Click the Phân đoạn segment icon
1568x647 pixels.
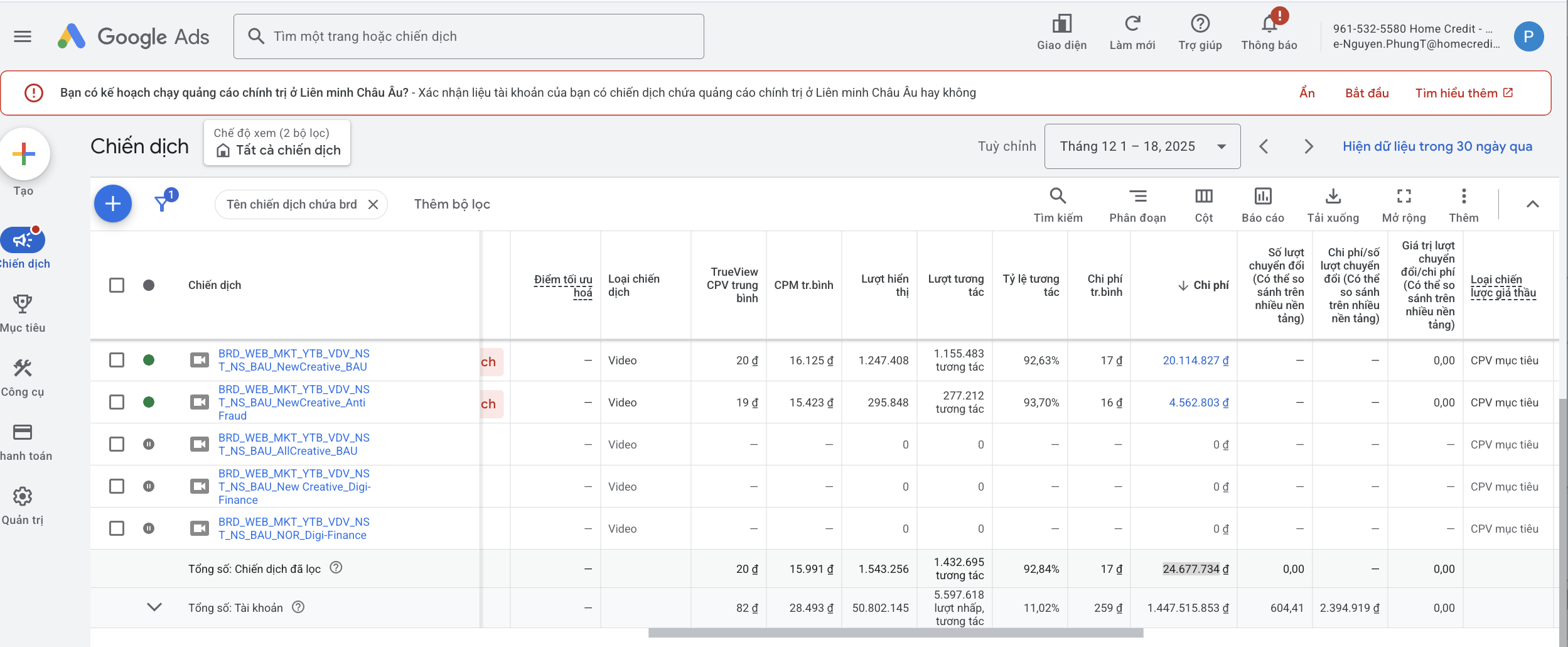(1137, 197)
